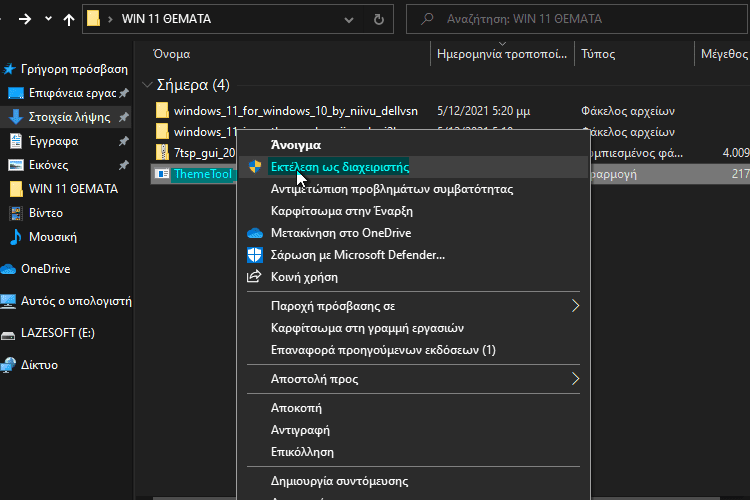750x500 pixels.
Task: Click the pin icon next to Εικόνες
Action: pos(123,165)
